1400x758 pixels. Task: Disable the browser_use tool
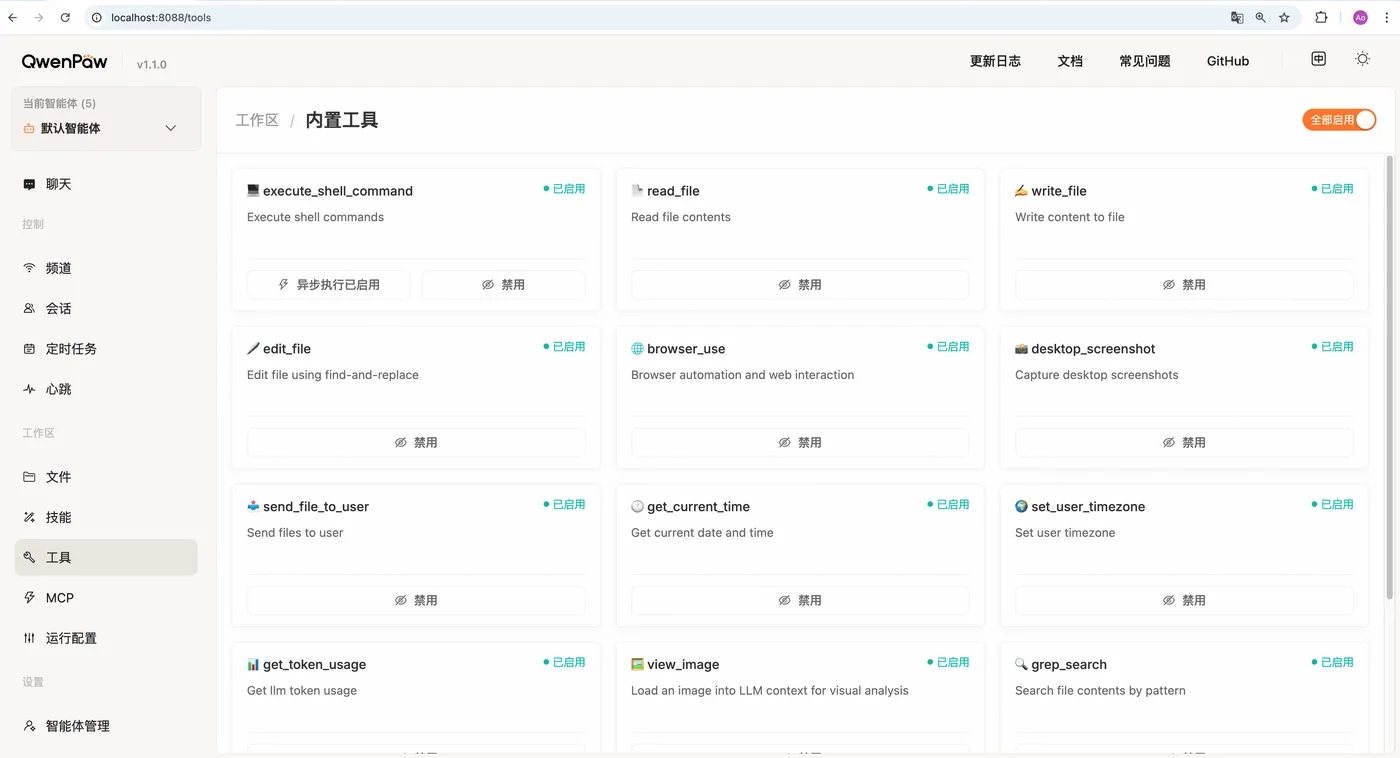pyautogui.click(x=800, y=443)
